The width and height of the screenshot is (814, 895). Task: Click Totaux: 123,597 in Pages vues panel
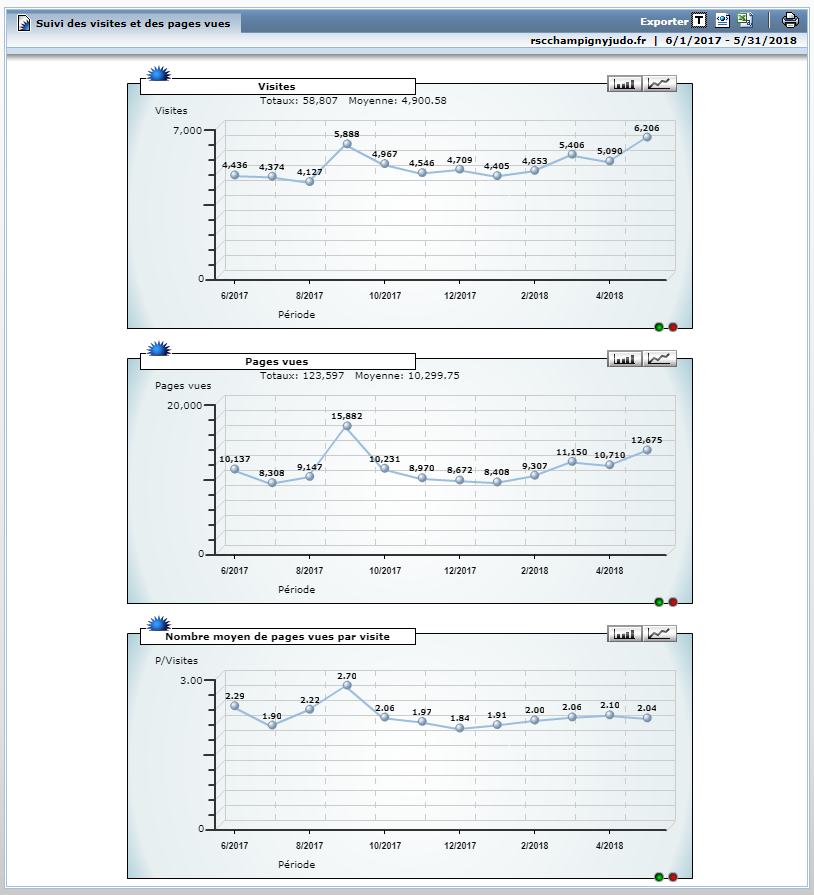tap(302, 376)
